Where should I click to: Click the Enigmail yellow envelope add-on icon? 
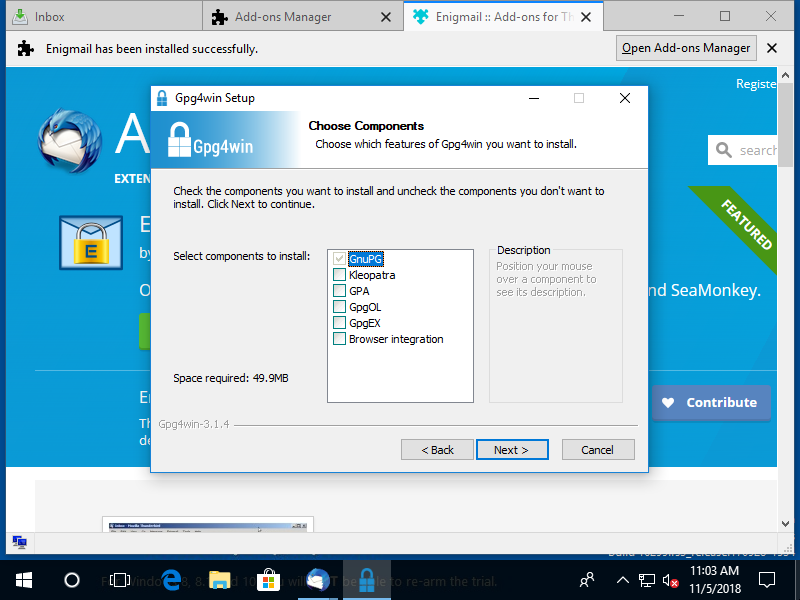pos(91,242)
